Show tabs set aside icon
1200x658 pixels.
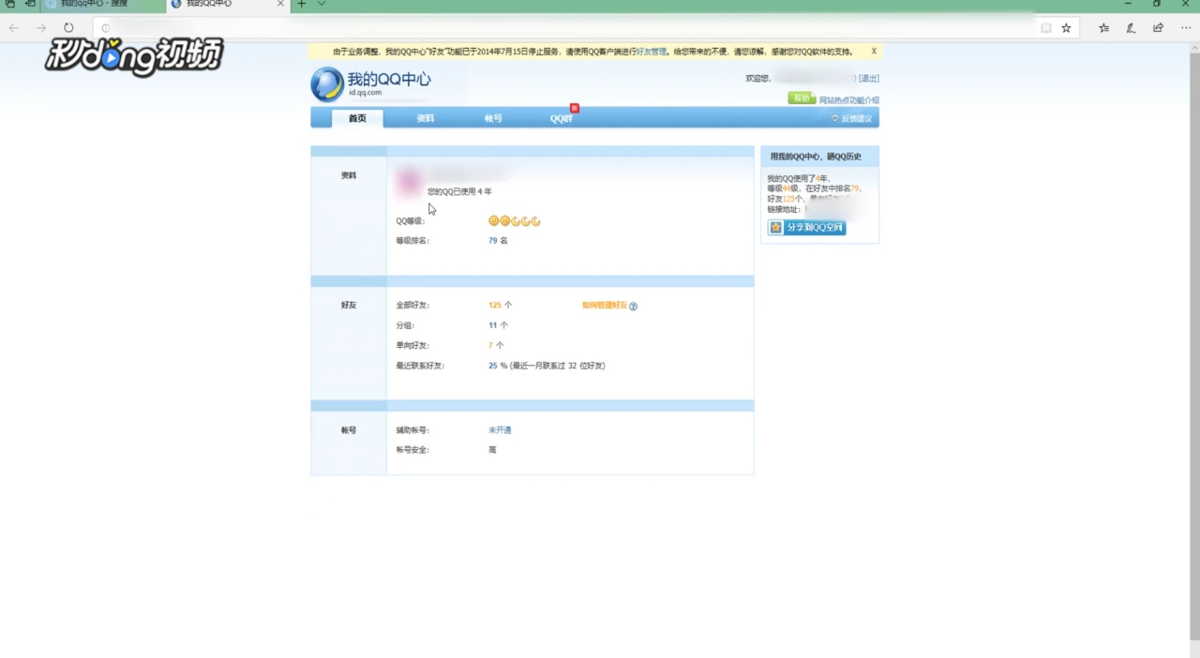point(10,4)
